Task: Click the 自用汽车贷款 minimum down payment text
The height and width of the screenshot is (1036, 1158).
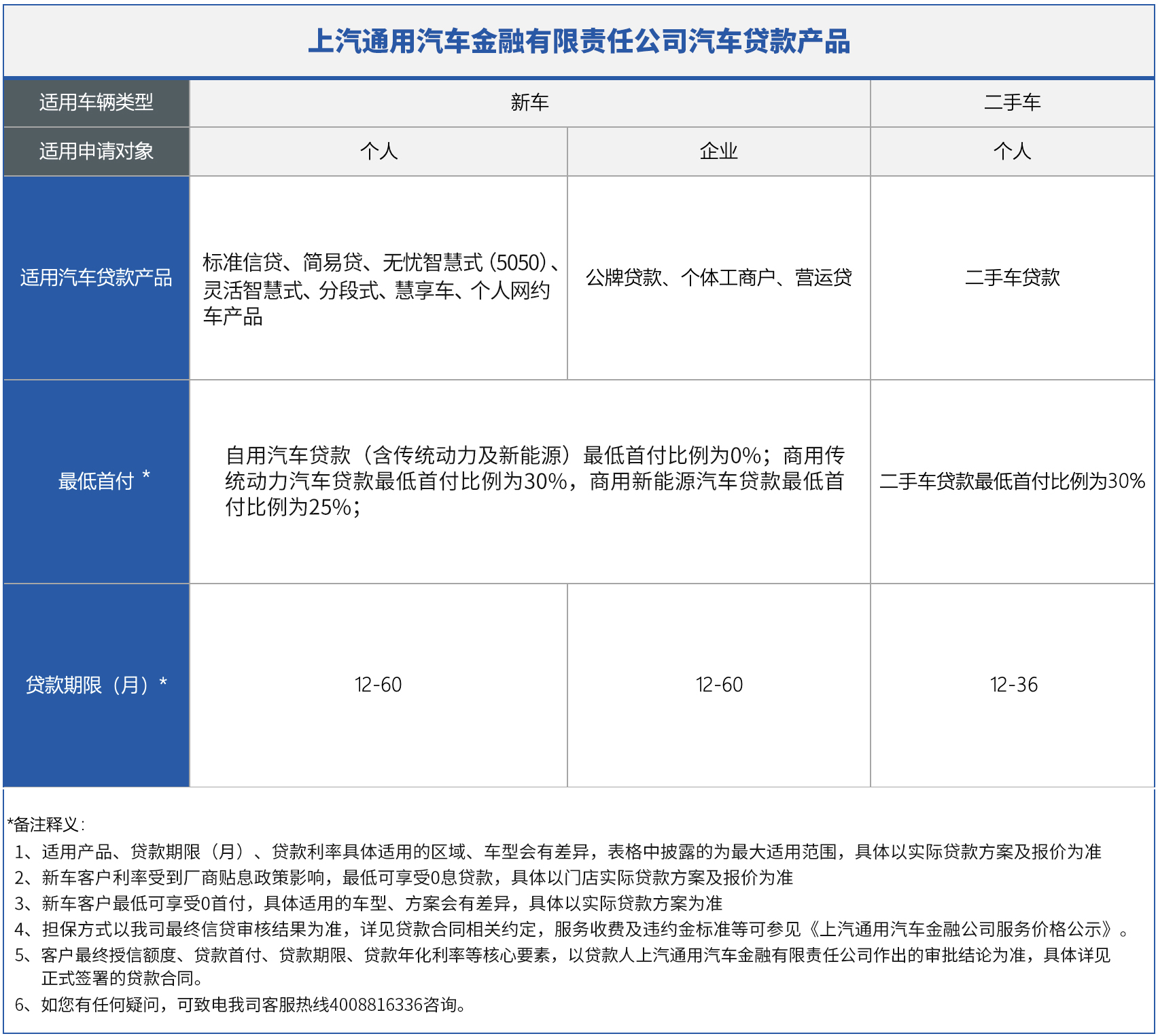Action: pos(534,481)
